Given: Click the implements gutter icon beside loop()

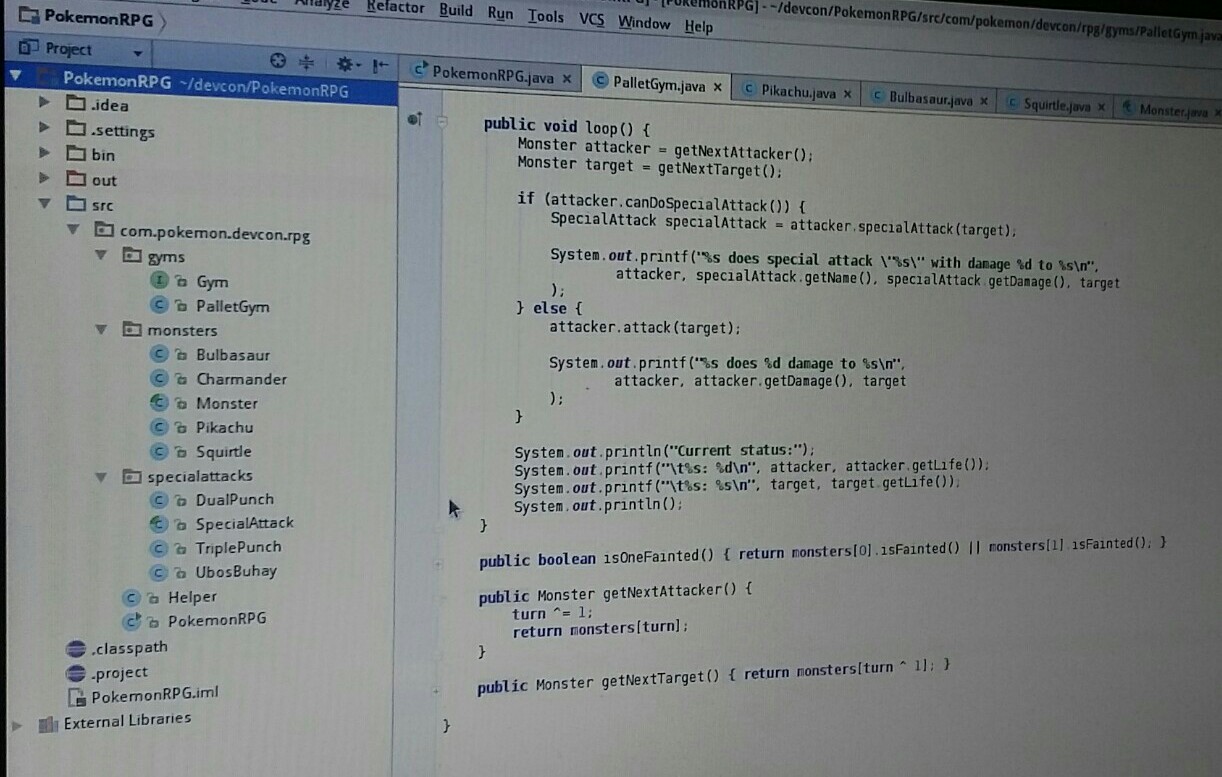Looking at the screenshot, I should pyautogui.click(x=415, y=119).
